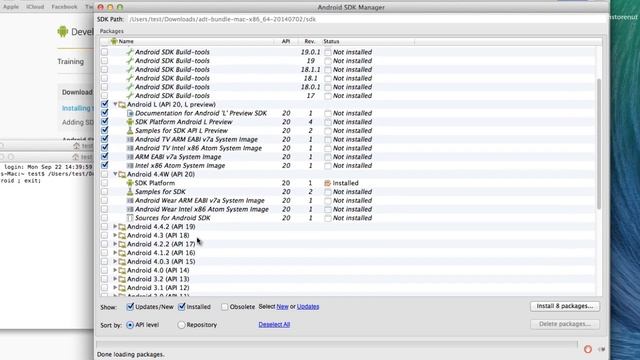Click the Download item in Developers sidebar
640x360 pixels.
[77, 92]
